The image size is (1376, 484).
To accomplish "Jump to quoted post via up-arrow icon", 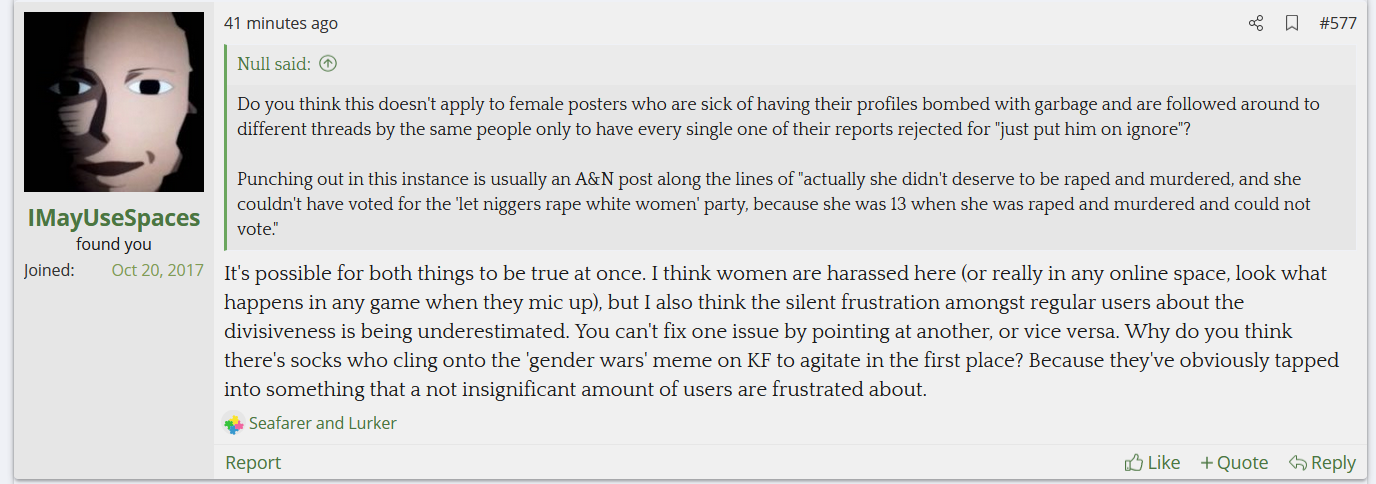I will pos(327,64).
